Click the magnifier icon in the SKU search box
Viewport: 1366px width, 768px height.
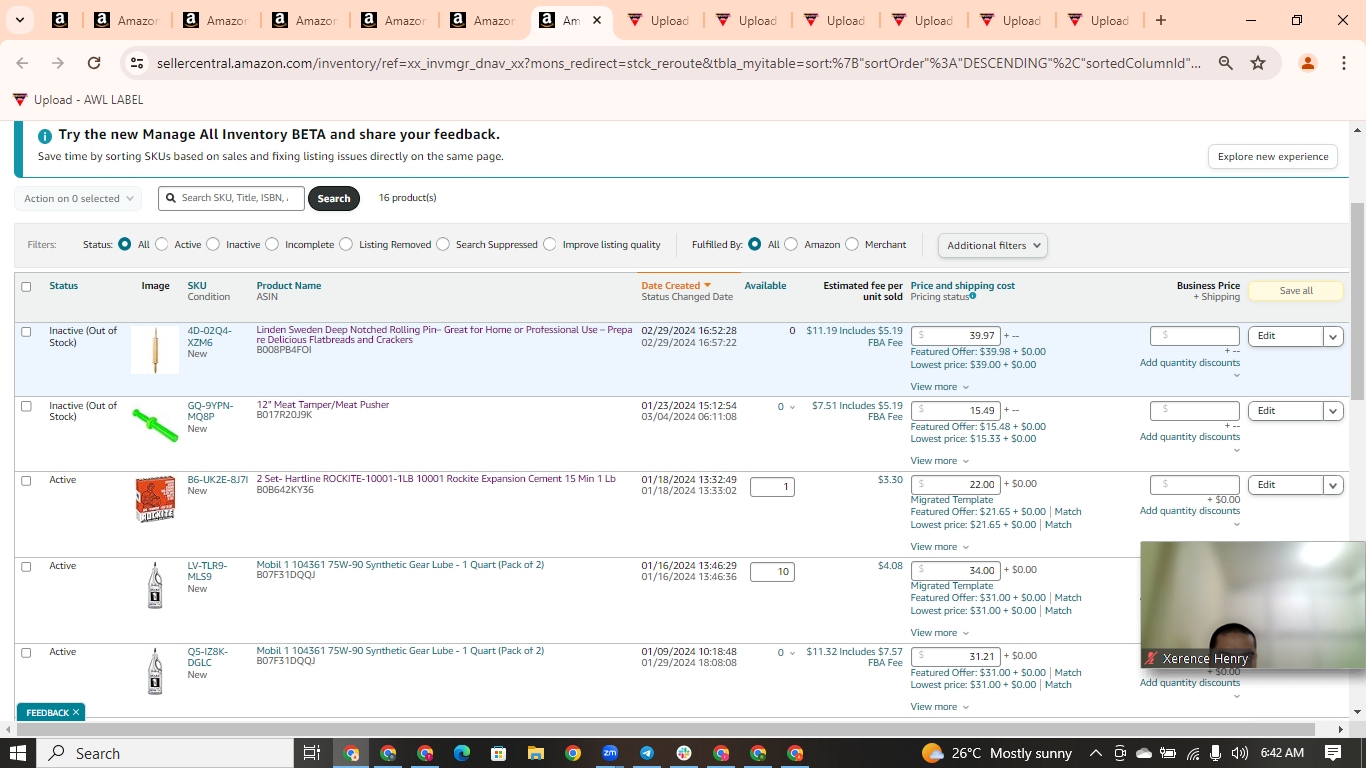(171, 198)
